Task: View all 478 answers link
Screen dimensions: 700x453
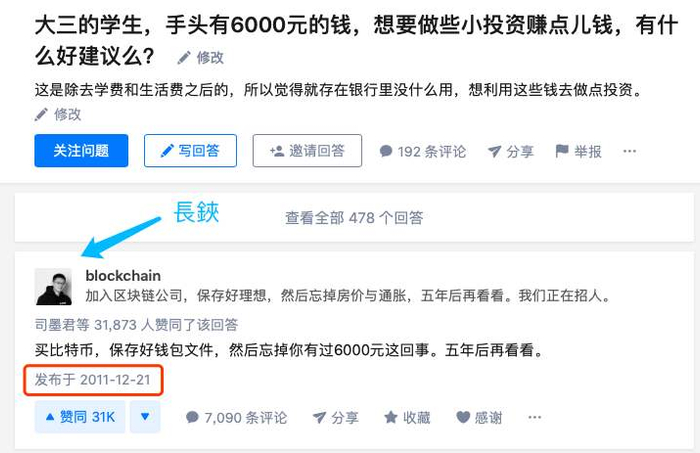Action: (354, 218)
